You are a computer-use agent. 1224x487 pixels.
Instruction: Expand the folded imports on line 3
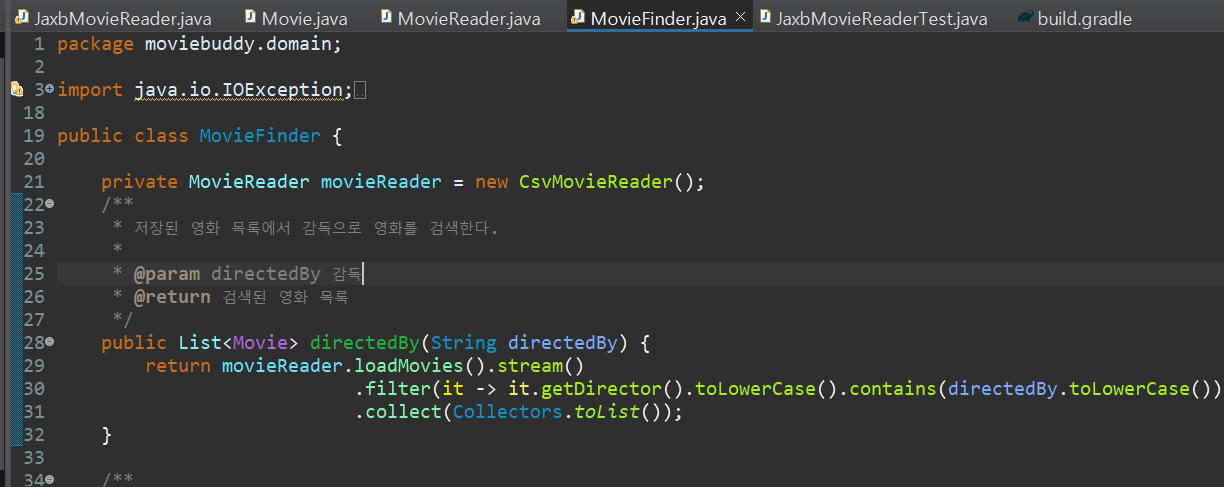50,90
